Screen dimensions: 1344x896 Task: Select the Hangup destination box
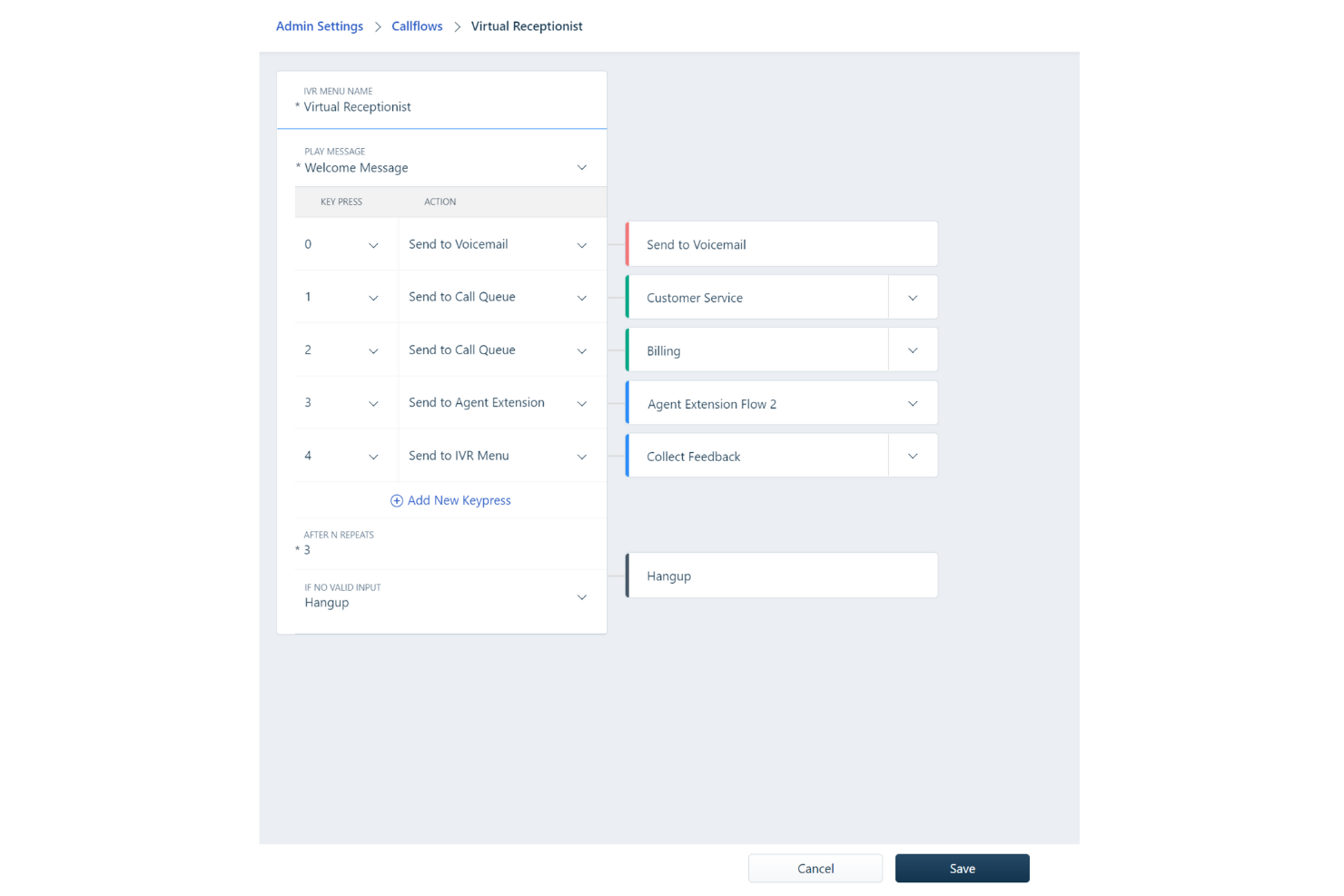(782, 576)
